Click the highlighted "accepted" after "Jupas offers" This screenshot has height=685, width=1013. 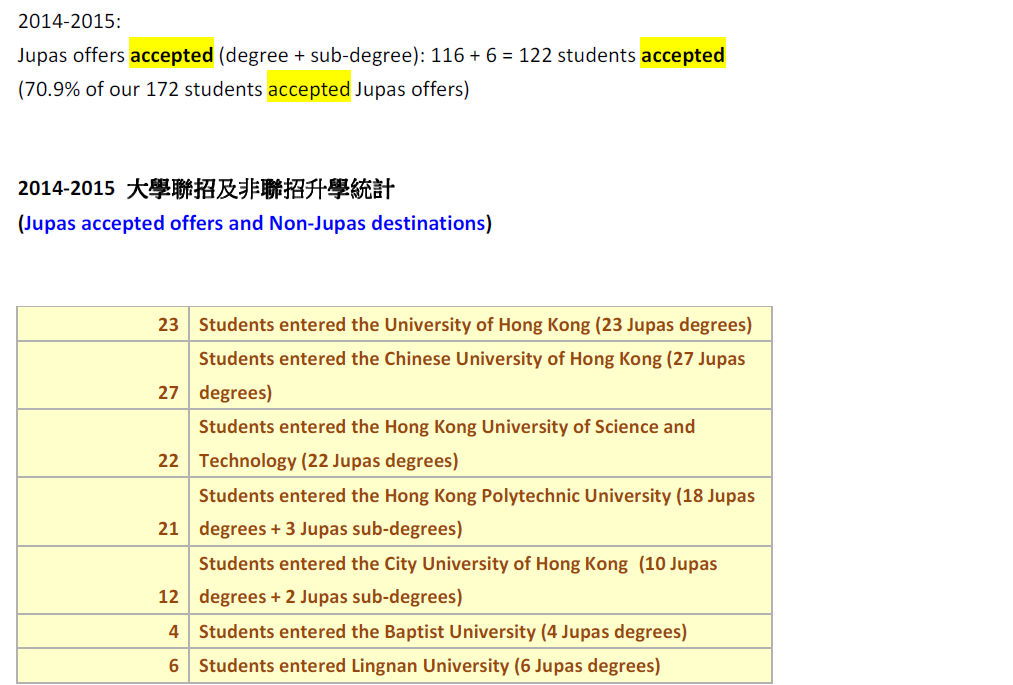point(171,55)
